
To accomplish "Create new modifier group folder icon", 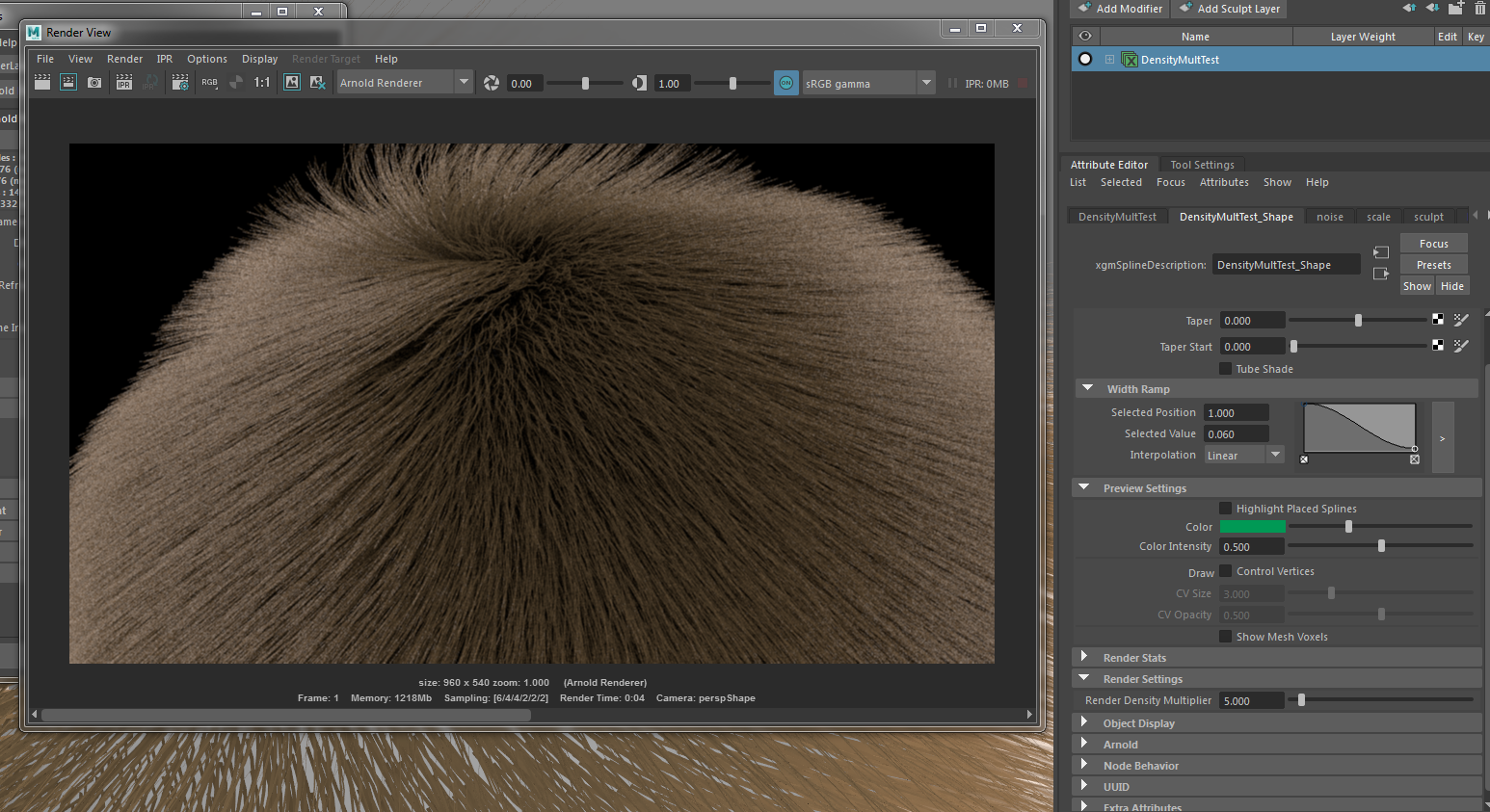I will pos(1456,8).
